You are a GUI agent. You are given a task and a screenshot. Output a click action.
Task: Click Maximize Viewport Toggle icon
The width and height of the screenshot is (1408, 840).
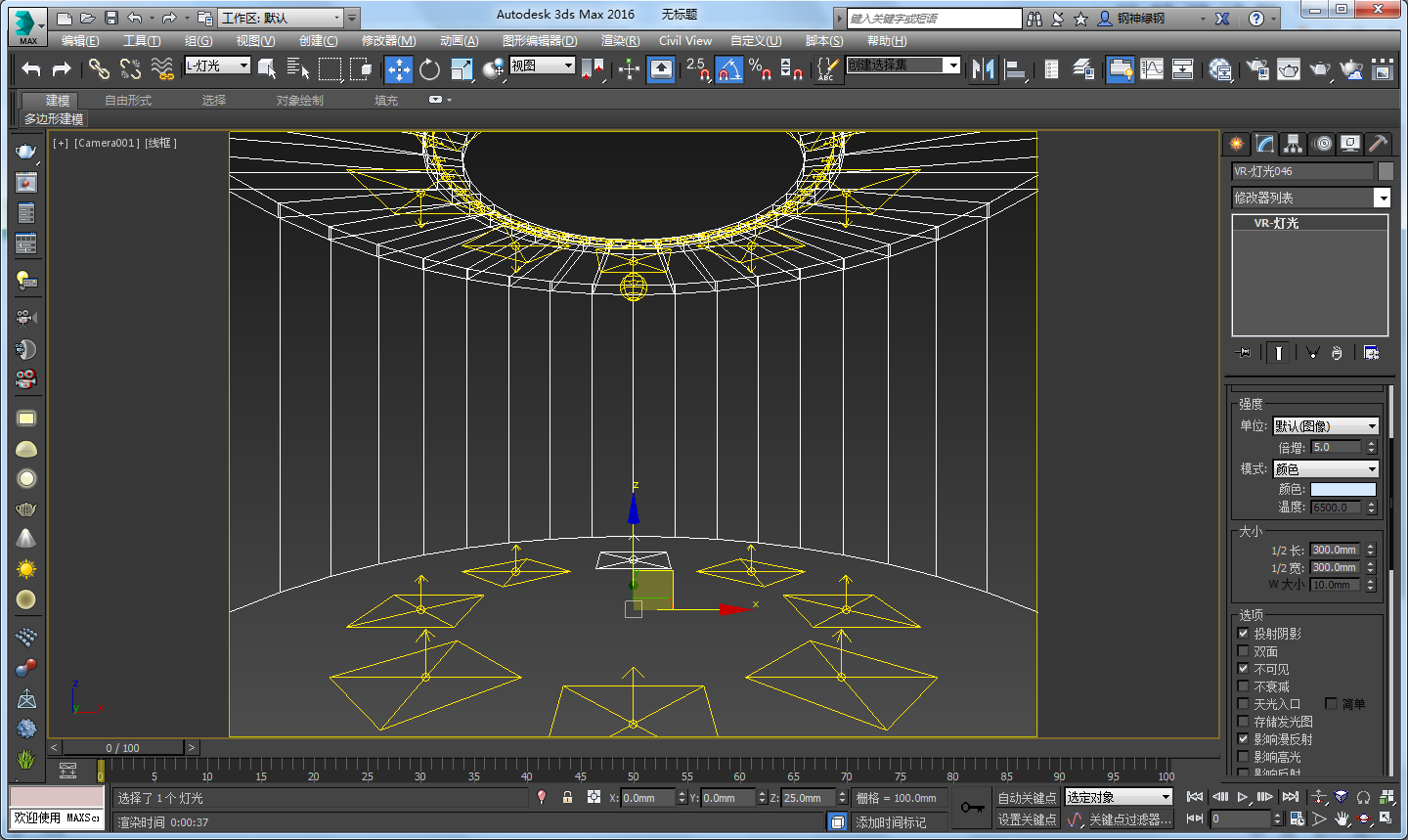point(1386,818)
